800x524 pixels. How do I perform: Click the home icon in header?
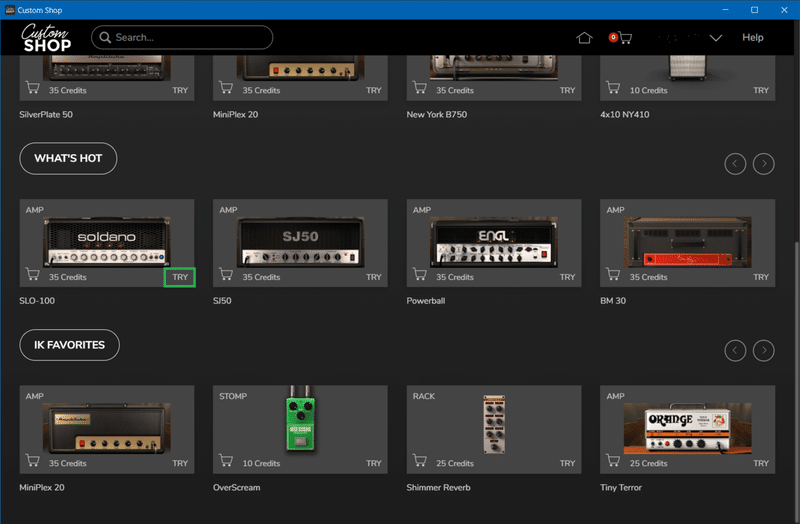click(584, 38)
